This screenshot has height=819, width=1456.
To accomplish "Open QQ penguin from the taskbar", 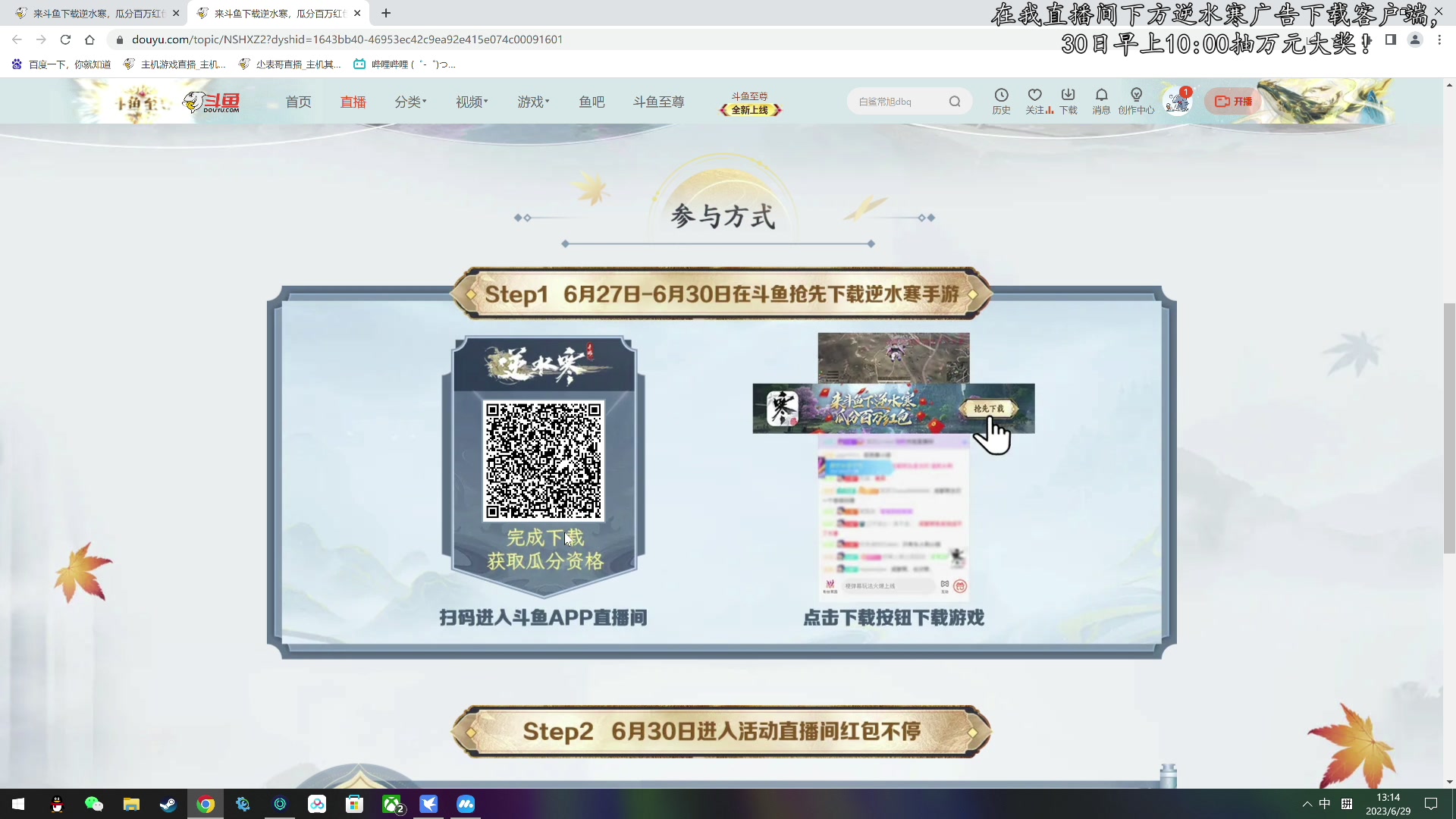I will point(57,804).
